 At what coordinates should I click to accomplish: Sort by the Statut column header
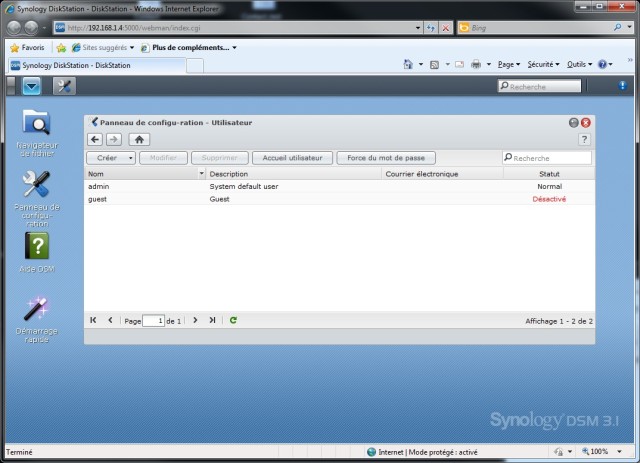pyautogui.click(x=549, y=174)
